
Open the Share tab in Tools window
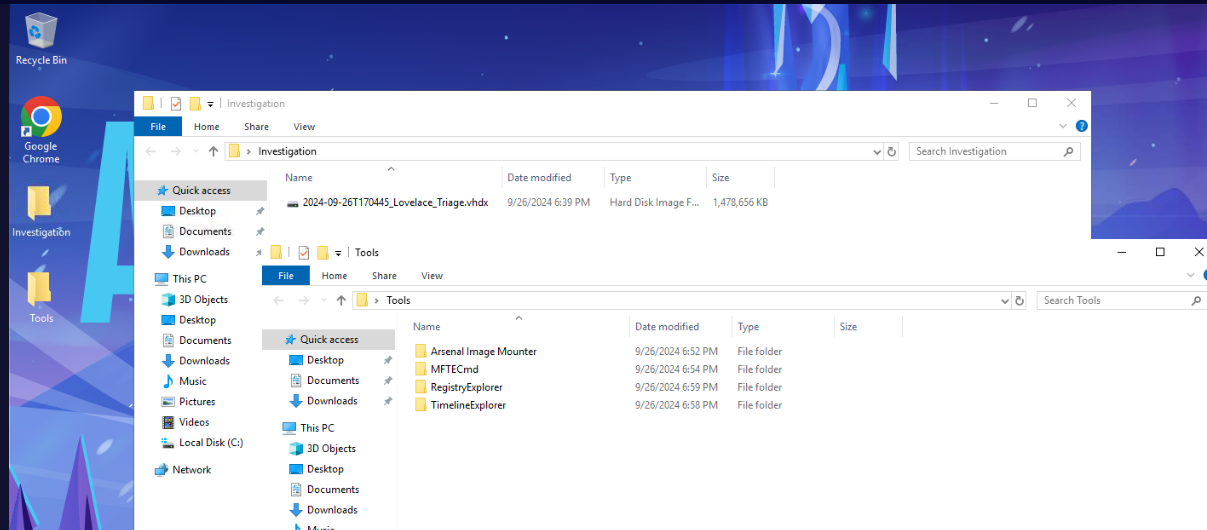[384, 276]
